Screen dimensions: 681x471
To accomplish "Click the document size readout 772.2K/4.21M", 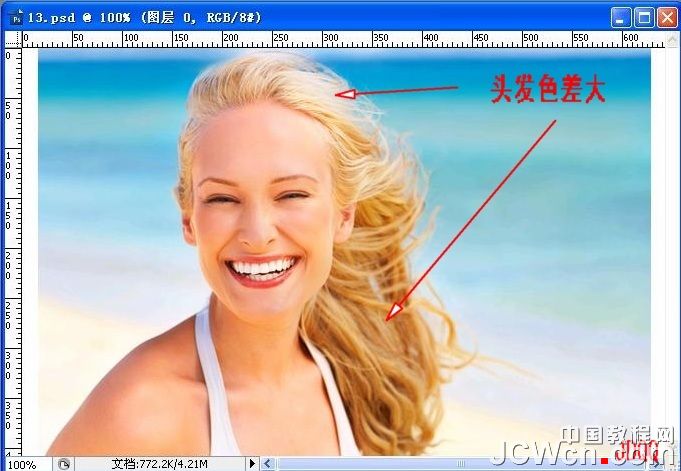I will tap(160, 464).
